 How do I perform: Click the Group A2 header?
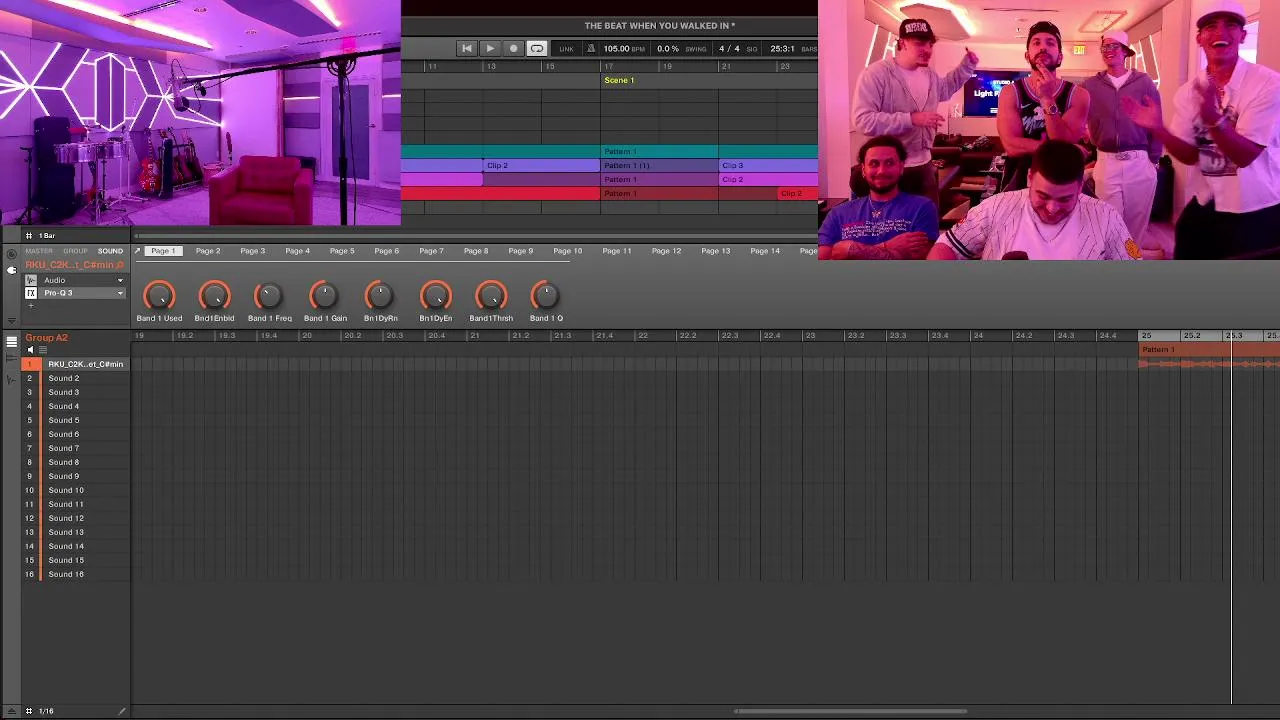pyautogui.click(x=46, y=338)
